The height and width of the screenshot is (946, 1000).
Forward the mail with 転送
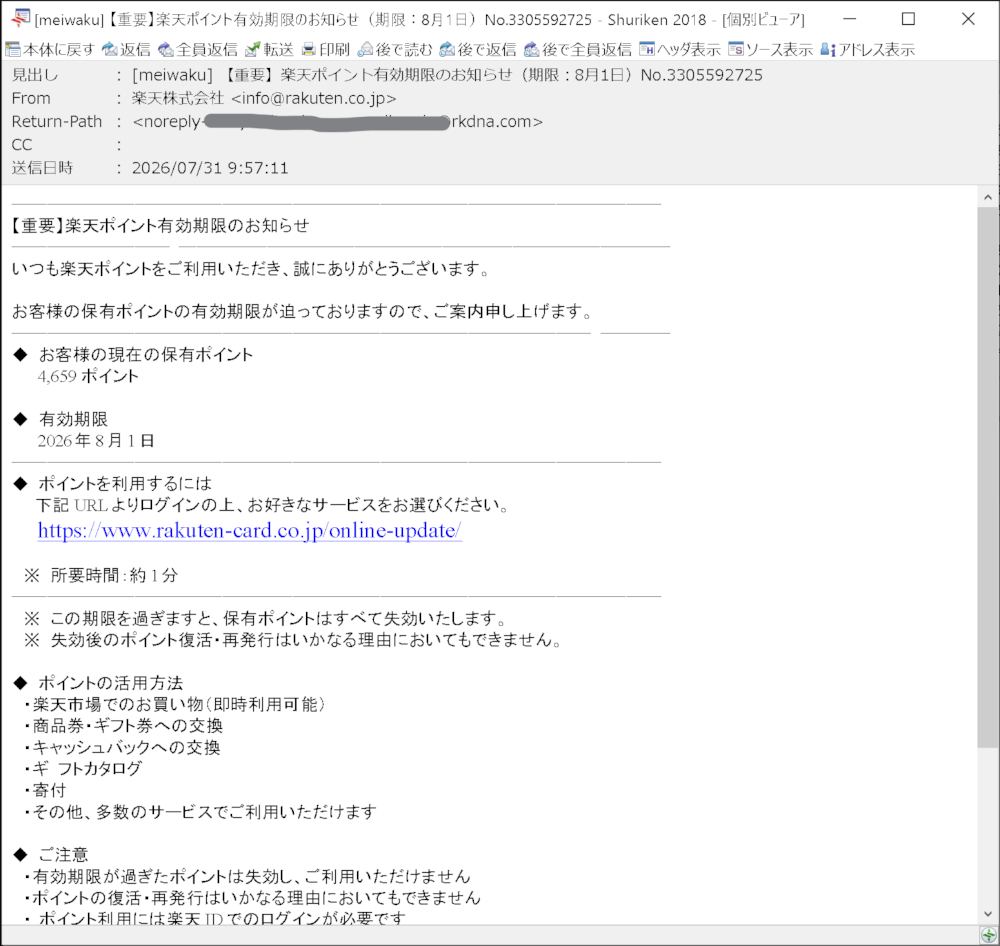click(269, 49)
